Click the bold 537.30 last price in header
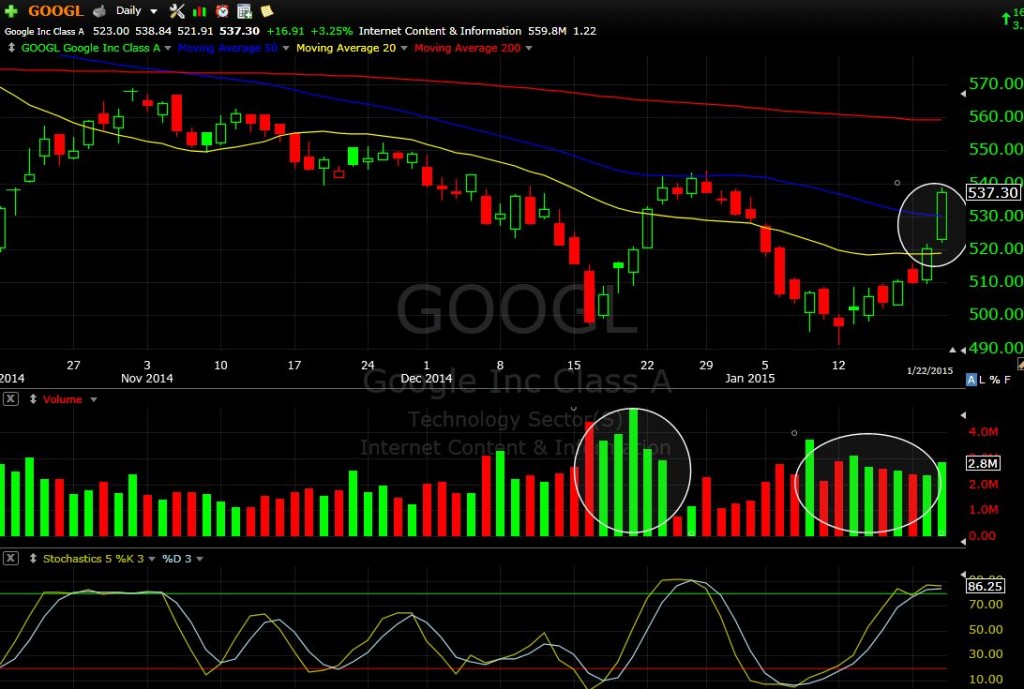 [x=239, y=31]
